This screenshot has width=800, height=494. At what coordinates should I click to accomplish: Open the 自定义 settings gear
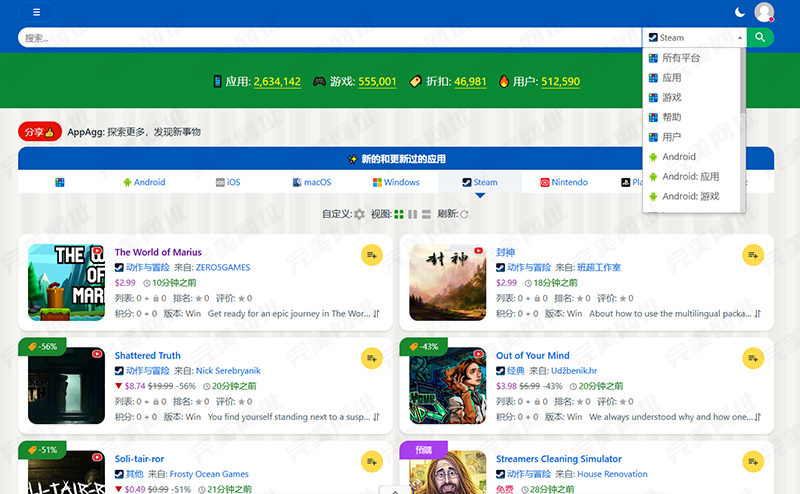[360, 214]
